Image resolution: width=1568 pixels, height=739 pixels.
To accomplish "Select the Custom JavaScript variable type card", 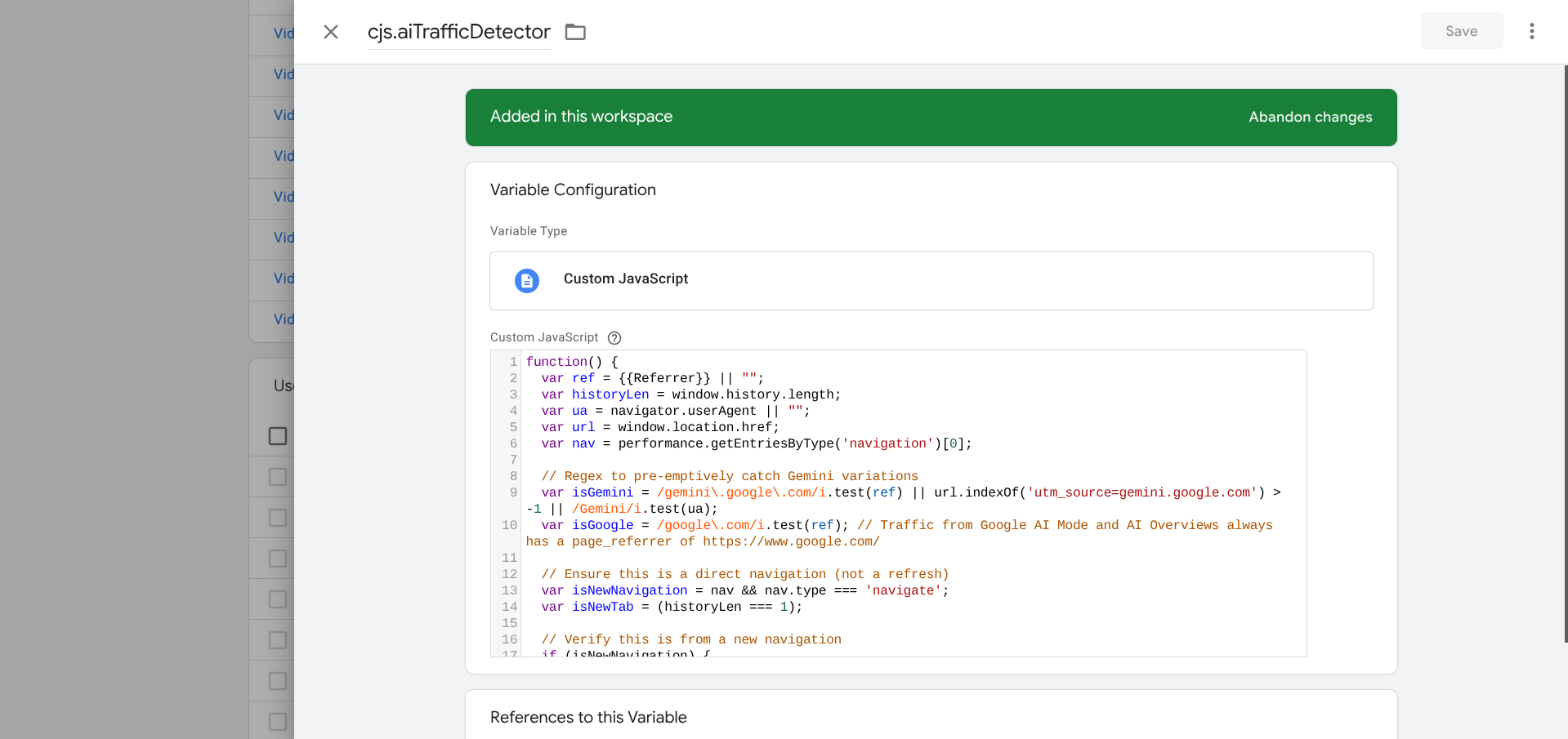I will 931,280.
